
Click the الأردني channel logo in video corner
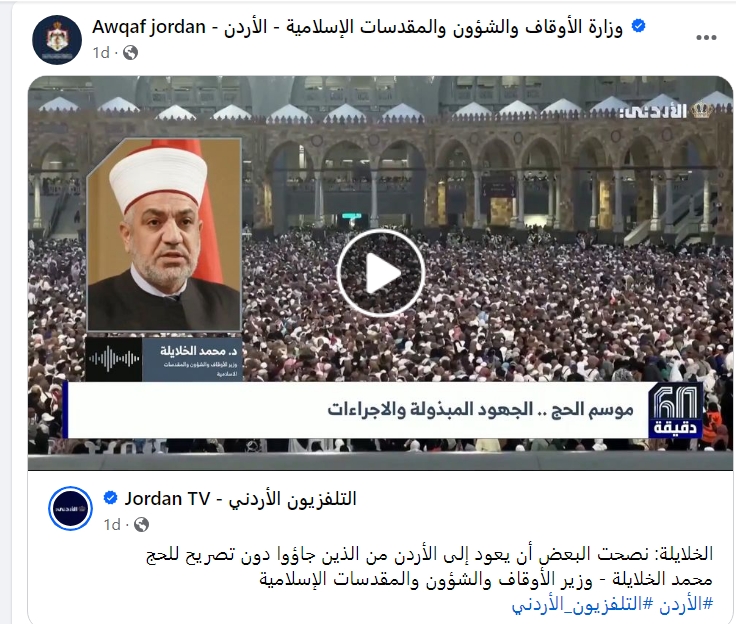(x=667, y=111)
